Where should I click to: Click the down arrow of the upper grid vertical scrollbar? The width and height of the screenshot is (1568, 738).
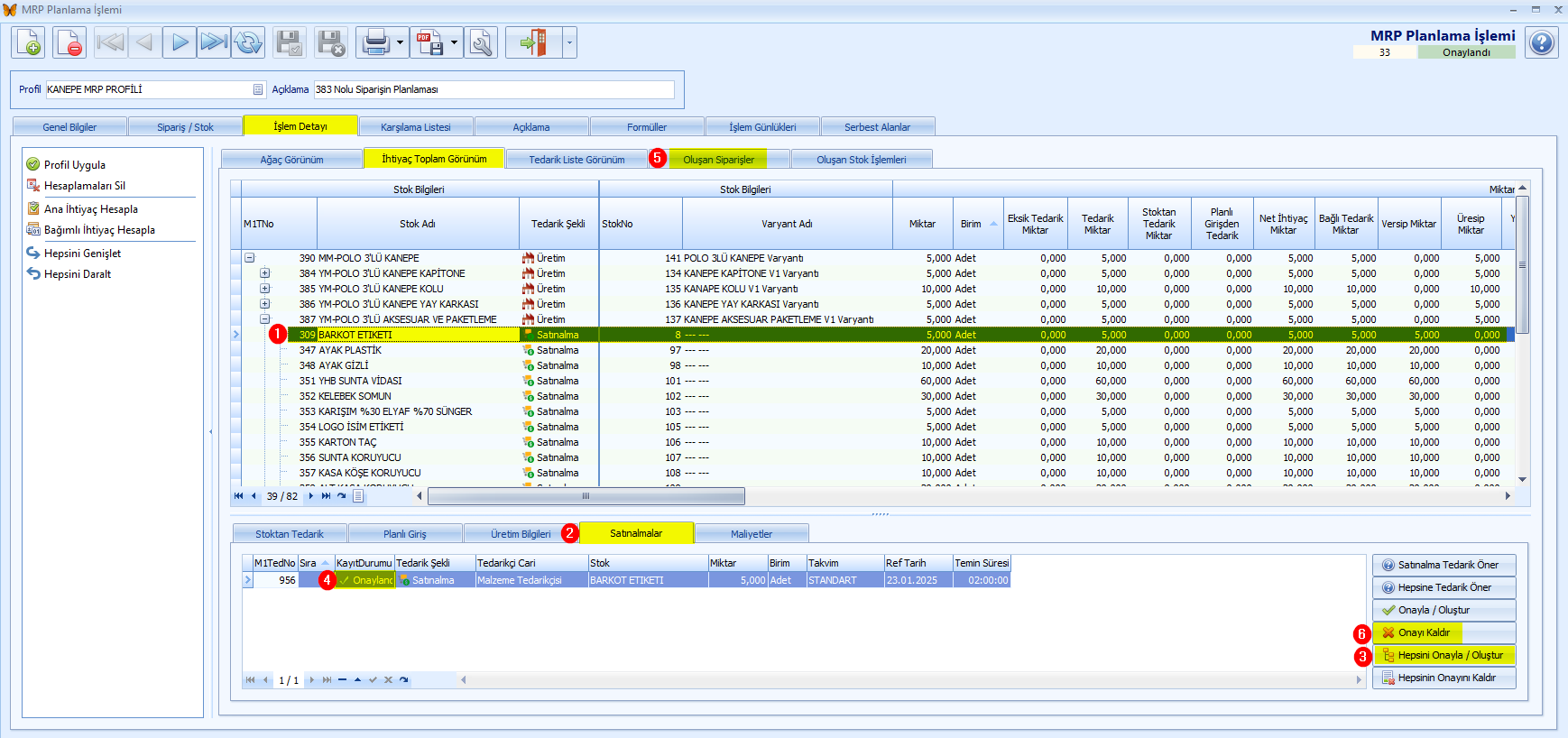pyautogui.click(x=1523, y=480)
